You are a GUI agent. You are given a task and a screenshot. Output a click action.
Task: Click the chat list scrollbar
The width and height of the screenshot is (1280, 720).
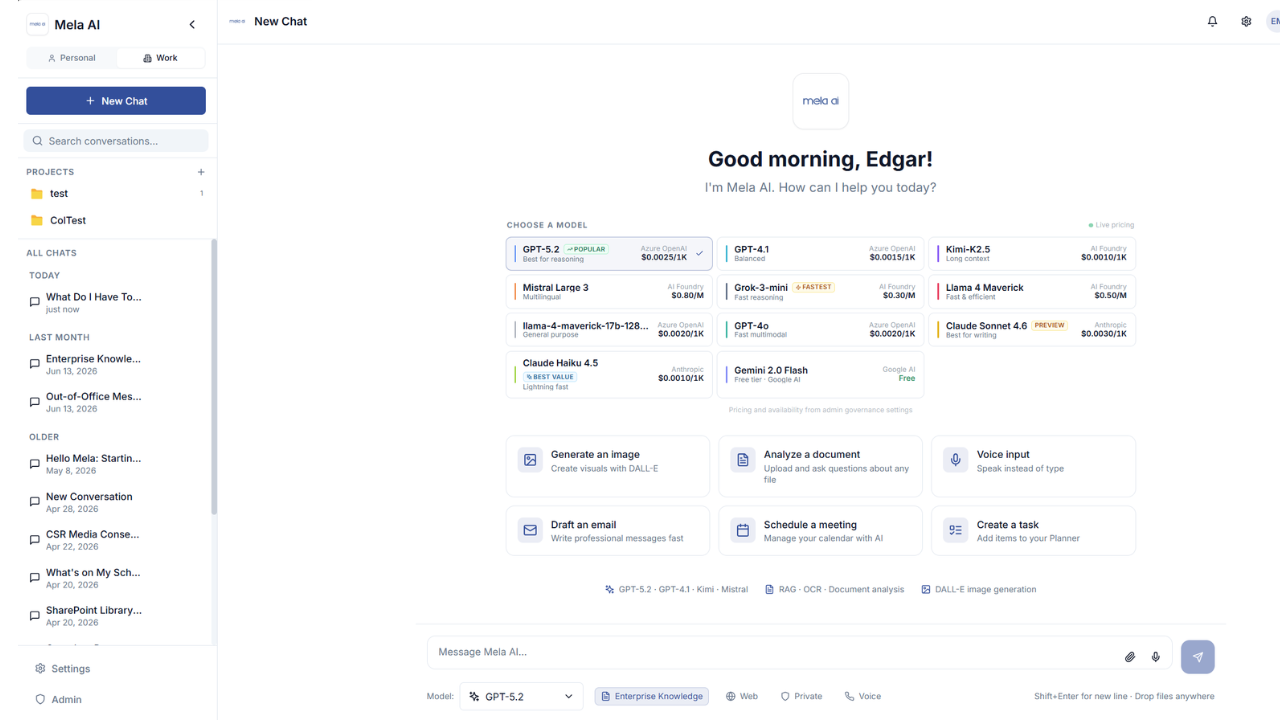(x=214, y=376)
